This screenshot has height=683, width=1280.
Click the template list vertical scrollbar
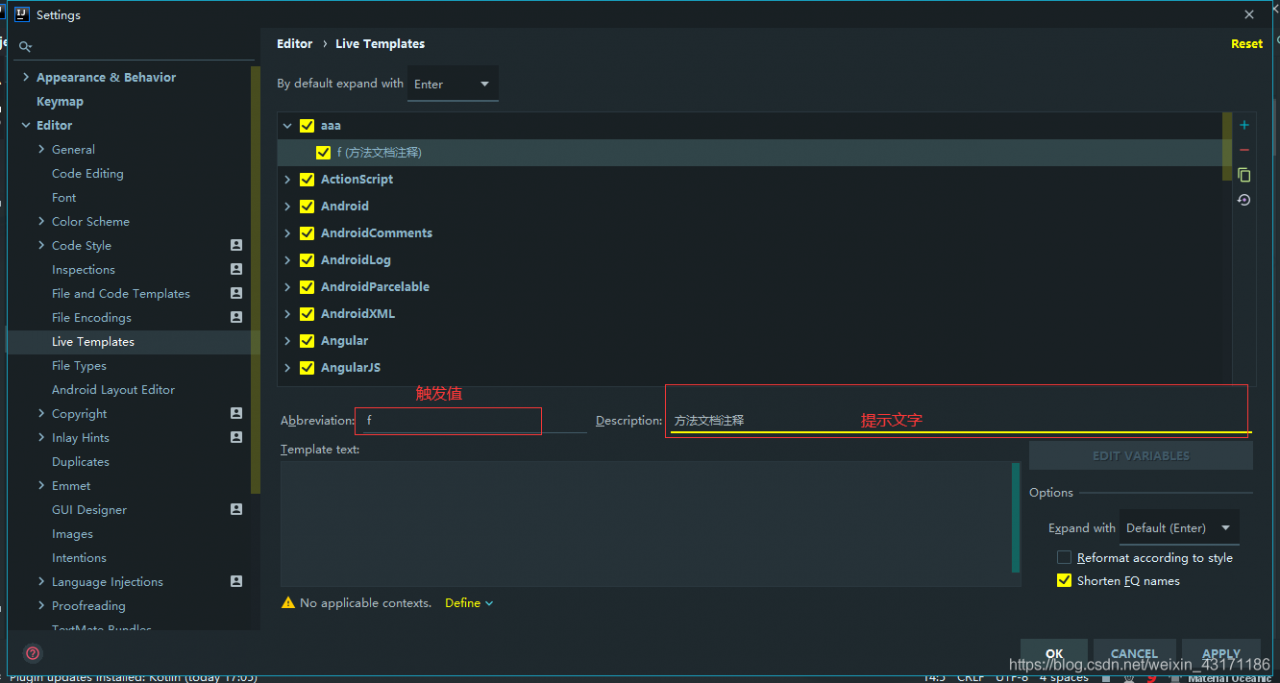point(1227,146)
